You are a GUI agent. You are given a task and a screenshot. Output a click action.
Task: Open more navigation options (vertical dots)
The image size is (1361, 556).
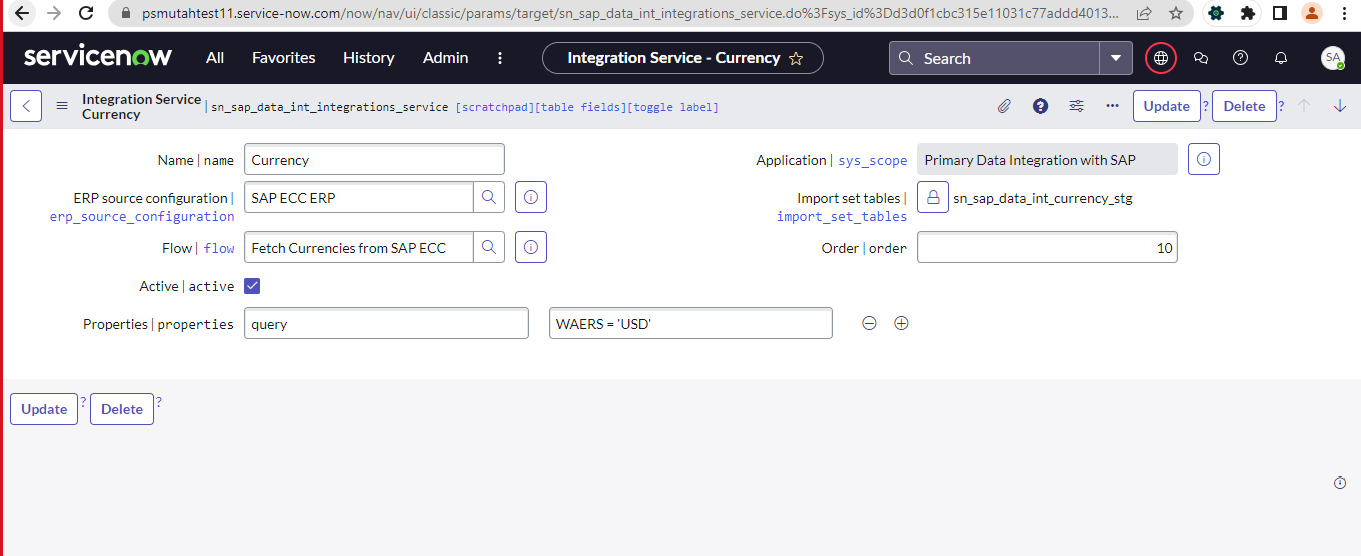tap(501, 58)
